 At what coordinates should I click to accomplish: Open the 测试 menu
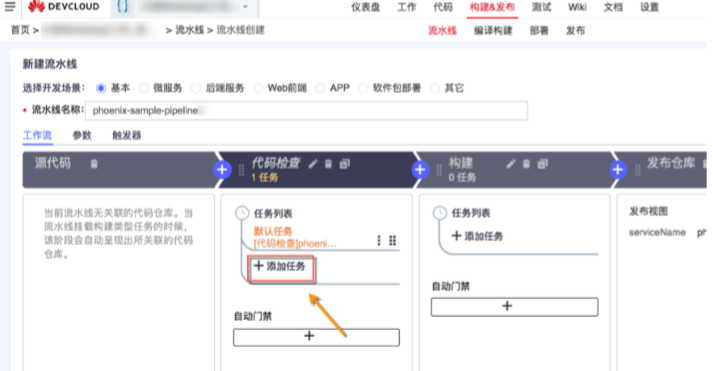pos(541,7)
